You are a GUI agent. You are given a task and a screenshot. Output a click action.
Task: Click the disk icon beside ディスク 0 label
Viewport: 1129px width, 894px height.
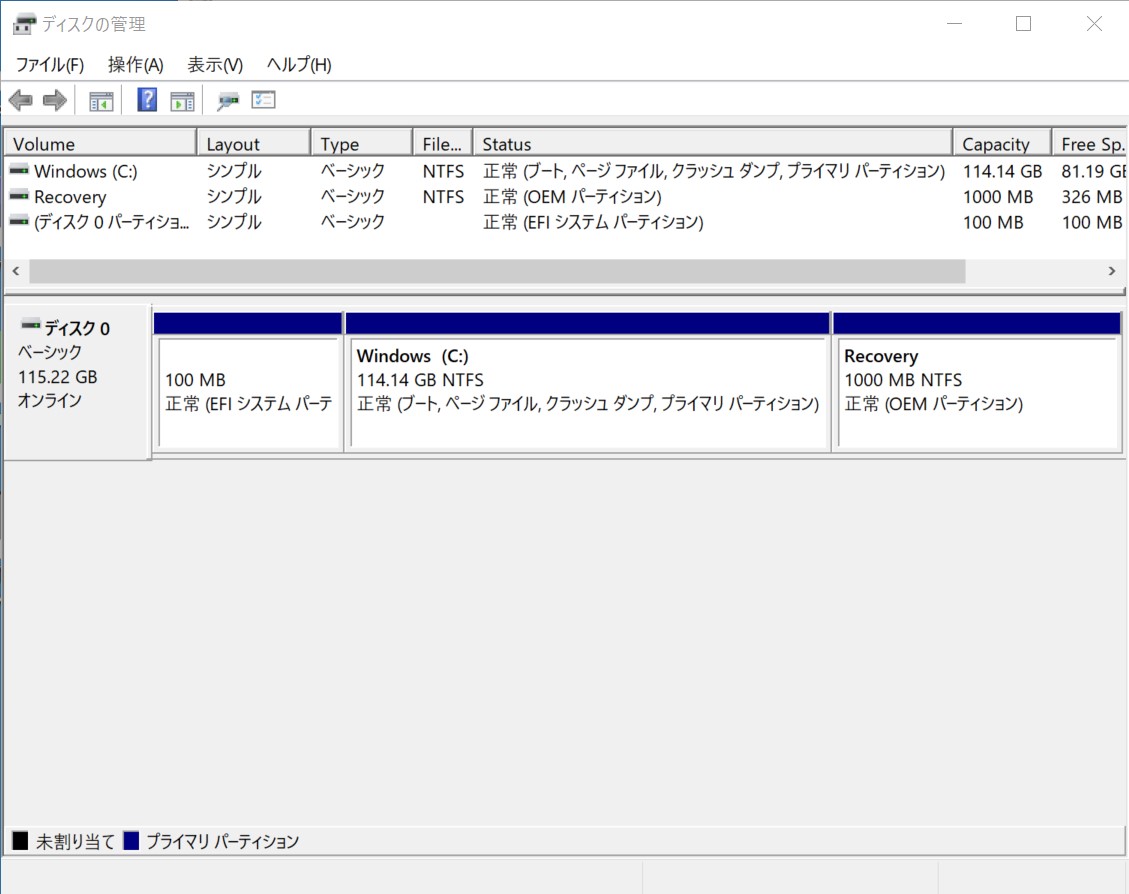pos(30,326)
